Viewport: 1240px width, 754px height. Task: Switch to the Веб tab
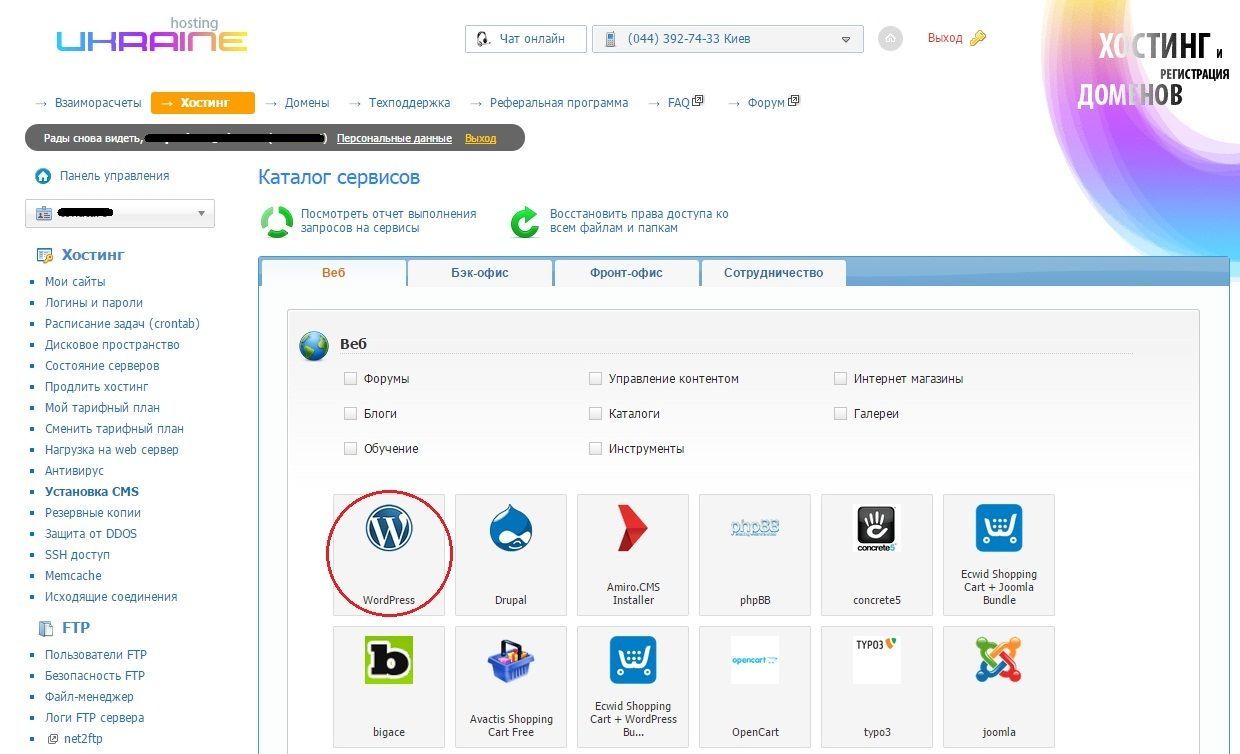pos(334,273)
